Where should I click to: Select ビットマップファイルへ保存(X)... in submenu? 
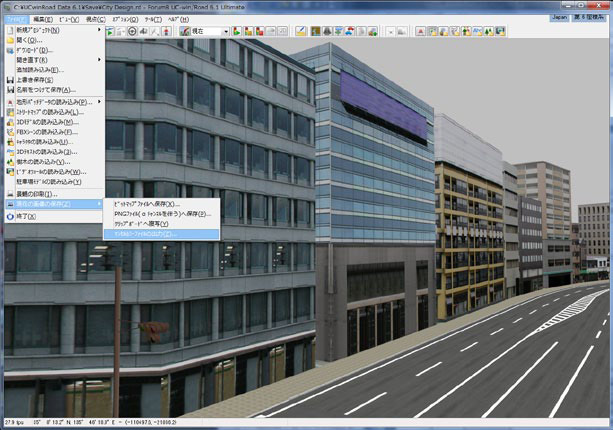pos(161,204)
